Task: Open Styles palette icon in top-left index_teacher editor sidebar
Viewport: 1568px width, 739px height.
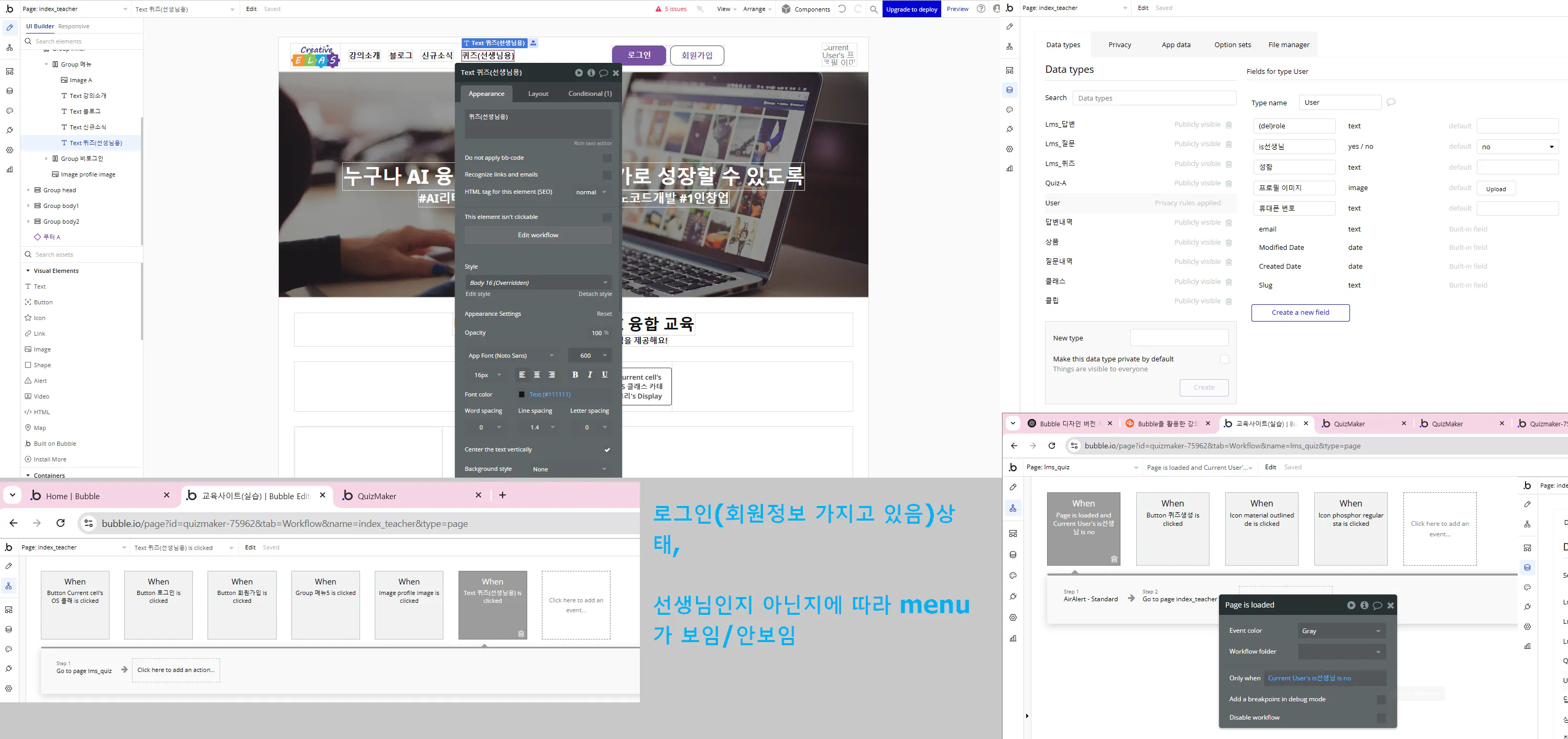Action: pos(9,111)
